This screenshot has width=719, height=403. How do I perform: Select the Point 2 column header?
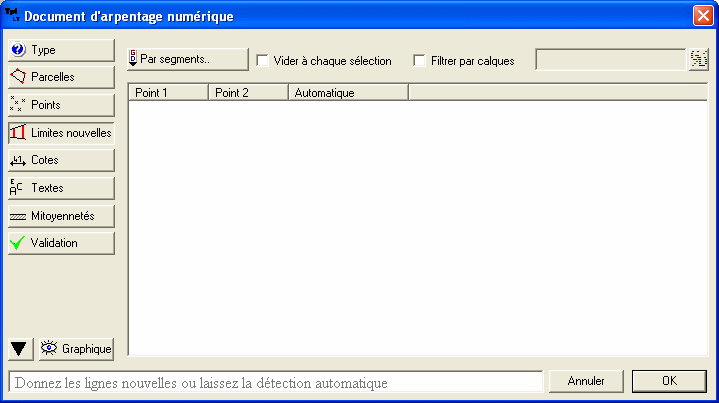click(247, 93)
